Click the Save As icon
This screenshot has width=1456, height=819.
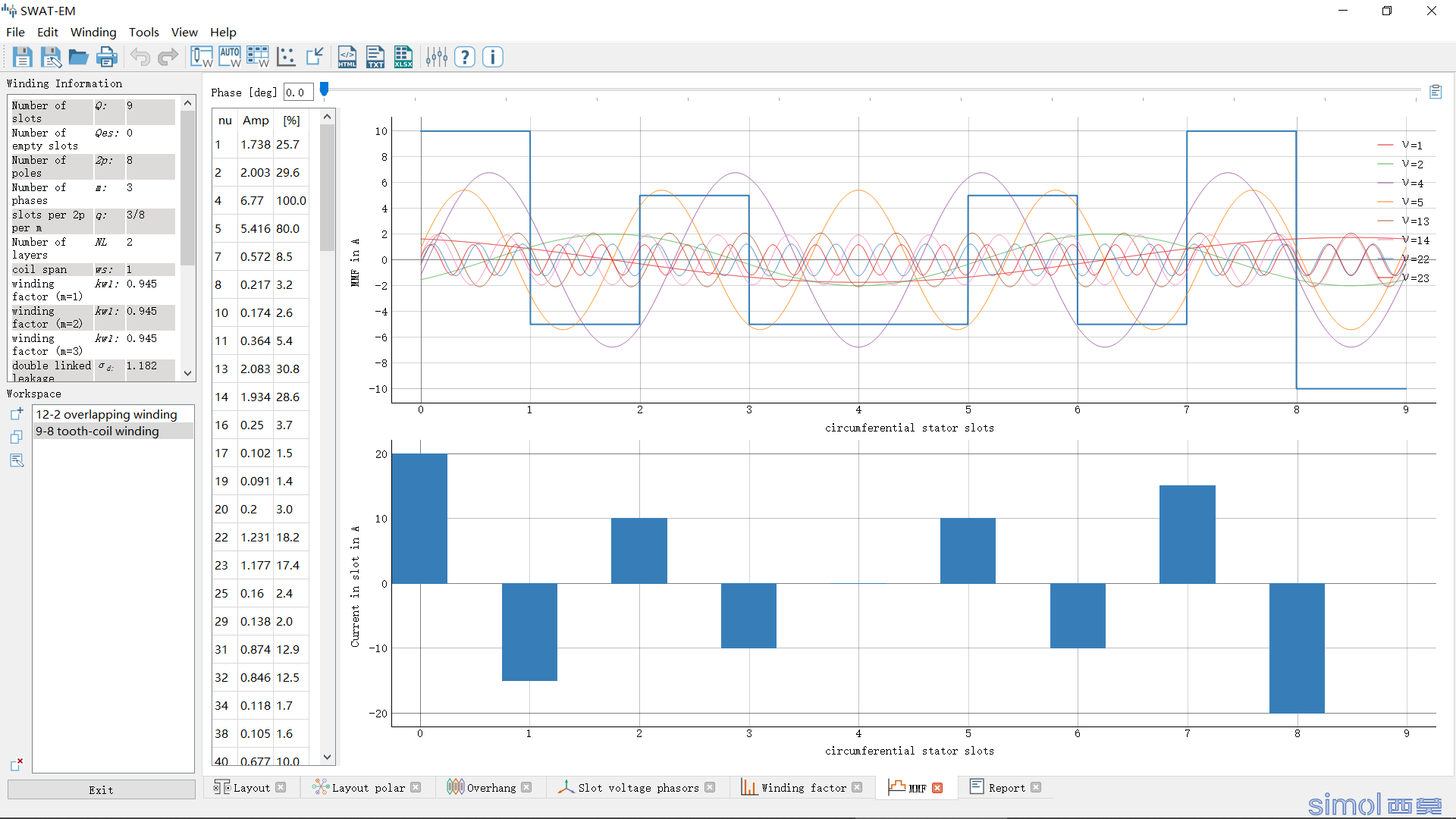coord(50,57)
